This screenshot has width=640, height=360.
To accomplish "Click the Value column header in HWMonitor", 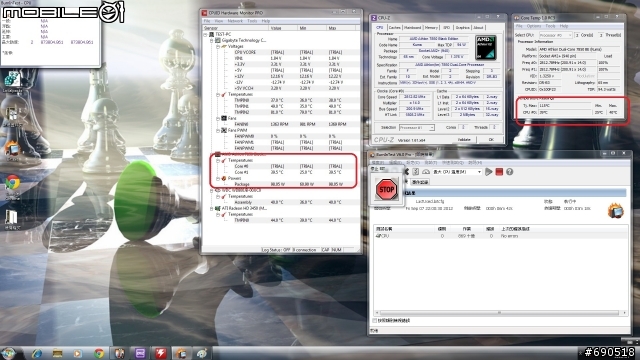I will [283, 28].
